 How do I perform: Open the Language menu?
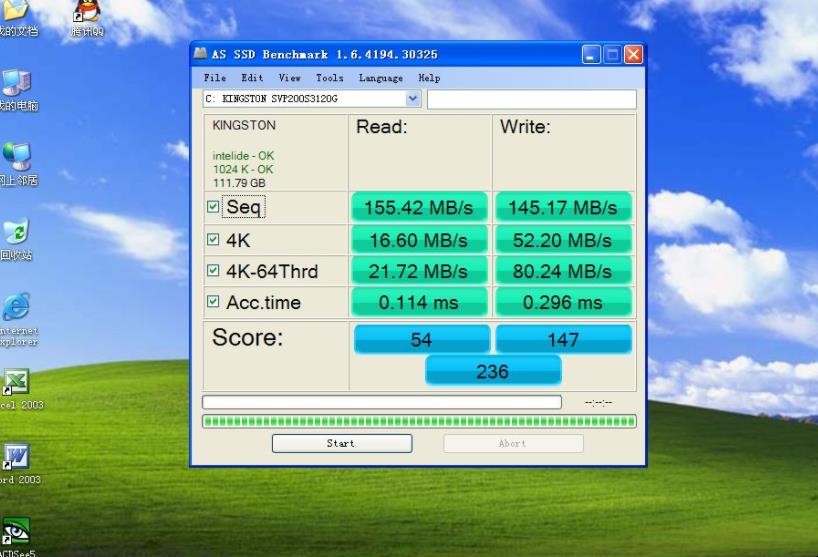tap(380, 78)
